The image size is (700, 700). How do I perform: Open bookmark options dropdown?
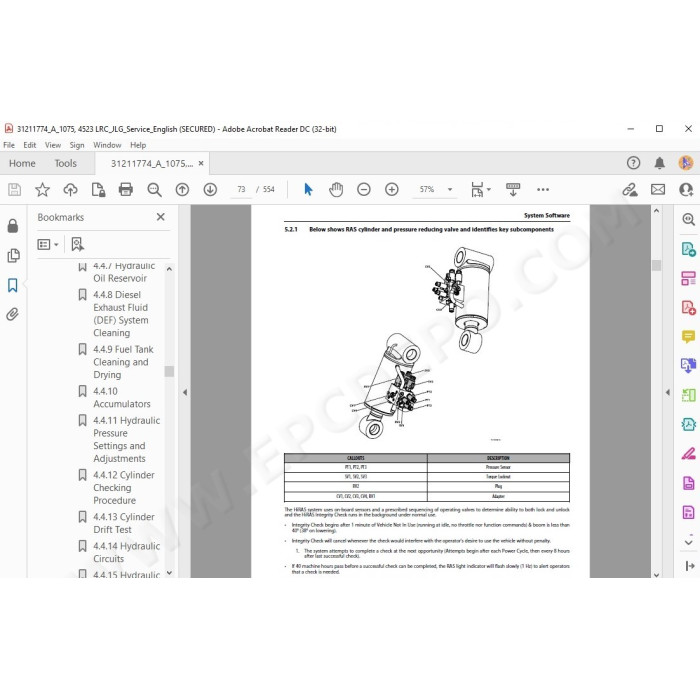click(x=48, y=244)
